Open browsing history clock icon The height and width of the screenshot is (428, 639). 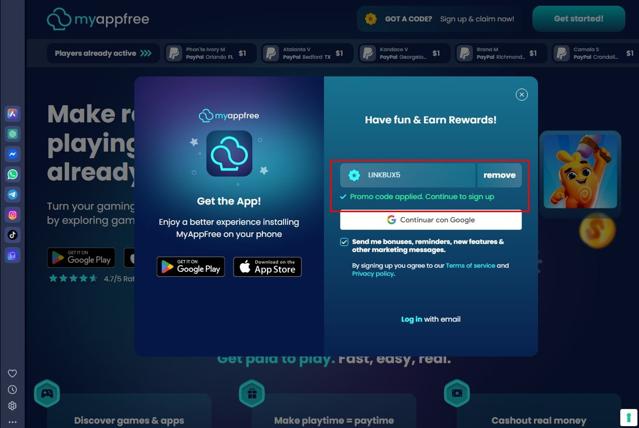click(x=12, y=389)
